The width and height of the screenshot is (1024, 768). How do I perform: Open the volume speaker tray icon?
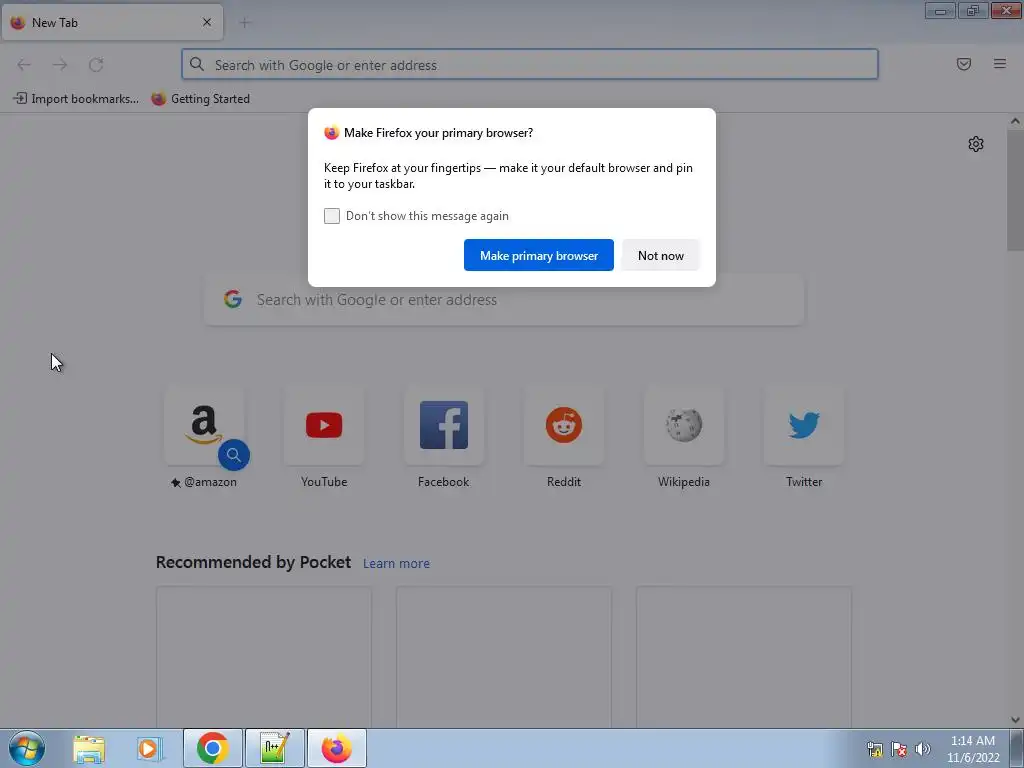tap(923, 749)
